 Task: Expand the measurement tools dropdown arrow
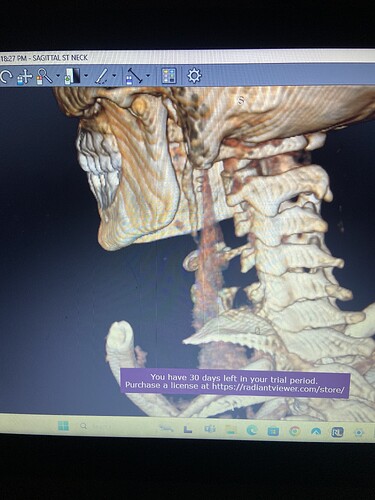click(148, 76)
